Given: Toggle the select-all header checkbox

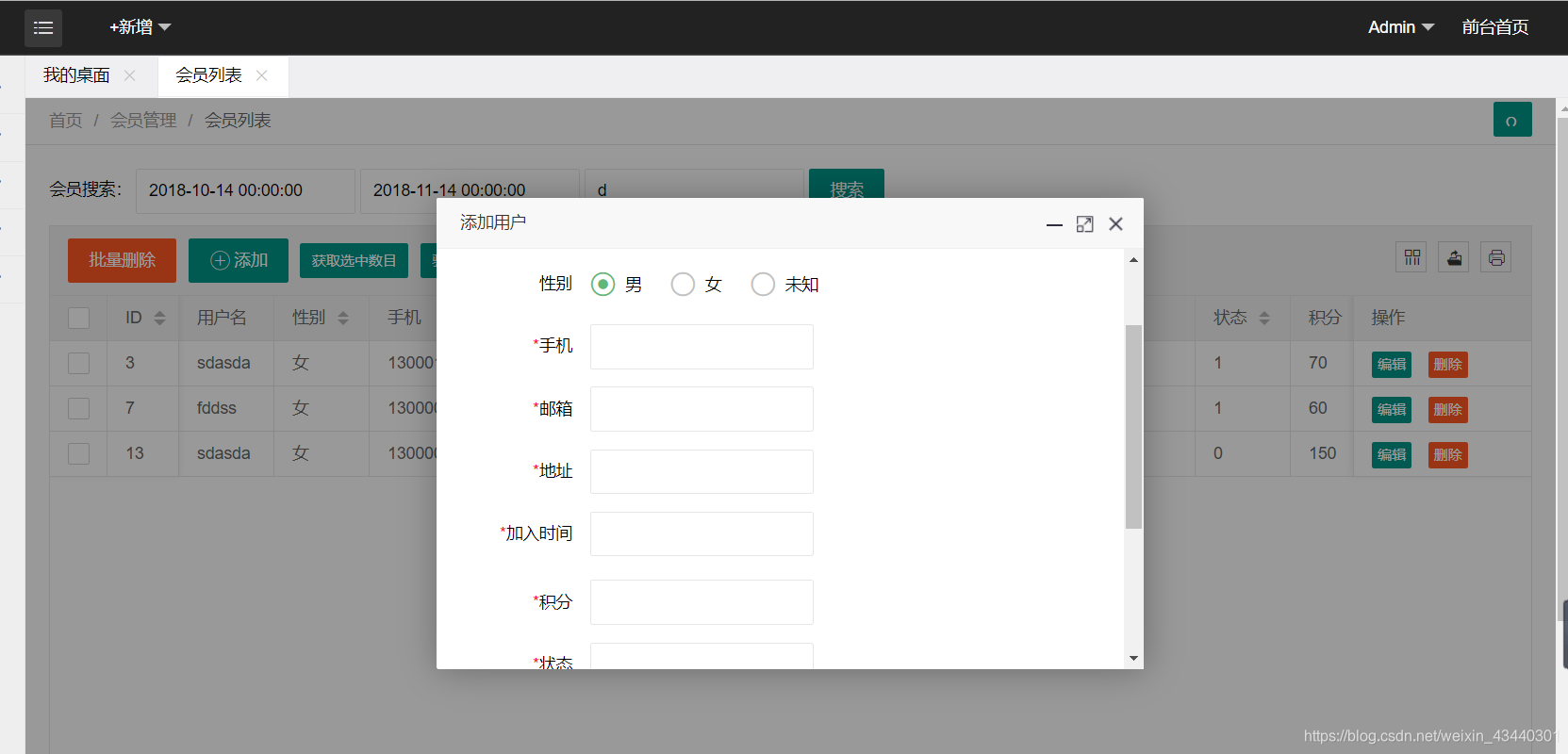Looking at the screenshot, I should [x=79, y=318].
